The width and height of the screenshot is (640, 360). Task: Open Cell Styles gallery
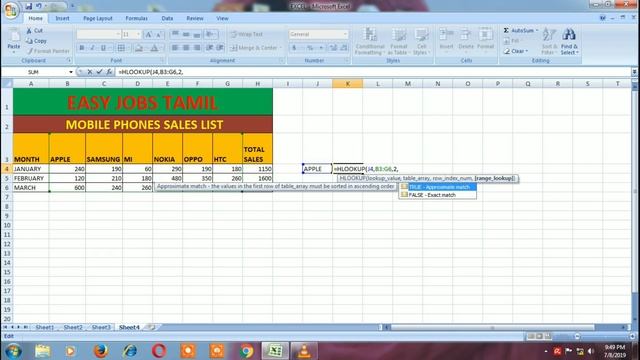[421, 41]
